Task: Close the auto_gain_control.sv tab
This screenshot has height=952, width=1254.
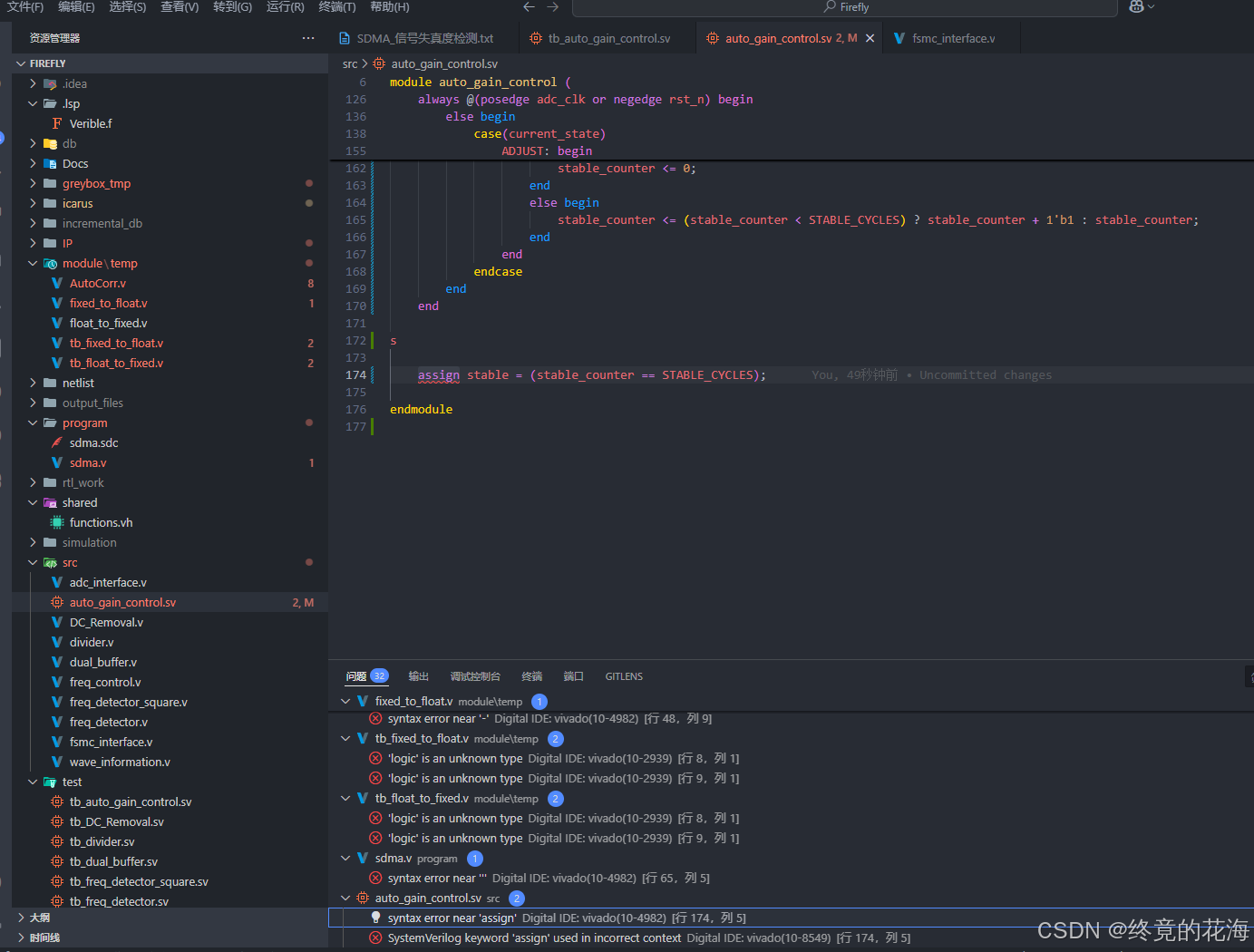Action: 870,38
